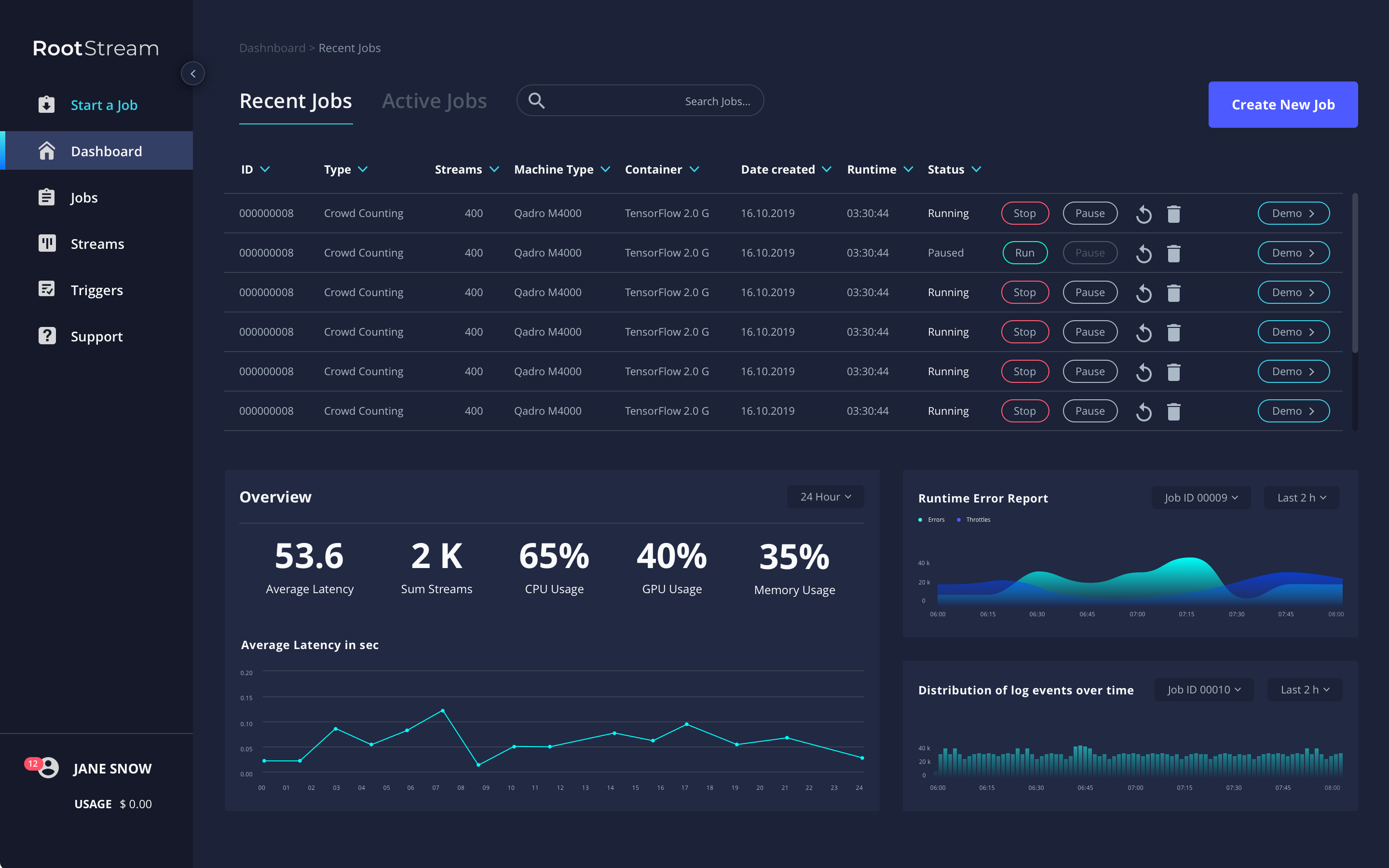Sort by the Machine Type column chevron
Viewport: 1389px width, 868px height.
605,169
